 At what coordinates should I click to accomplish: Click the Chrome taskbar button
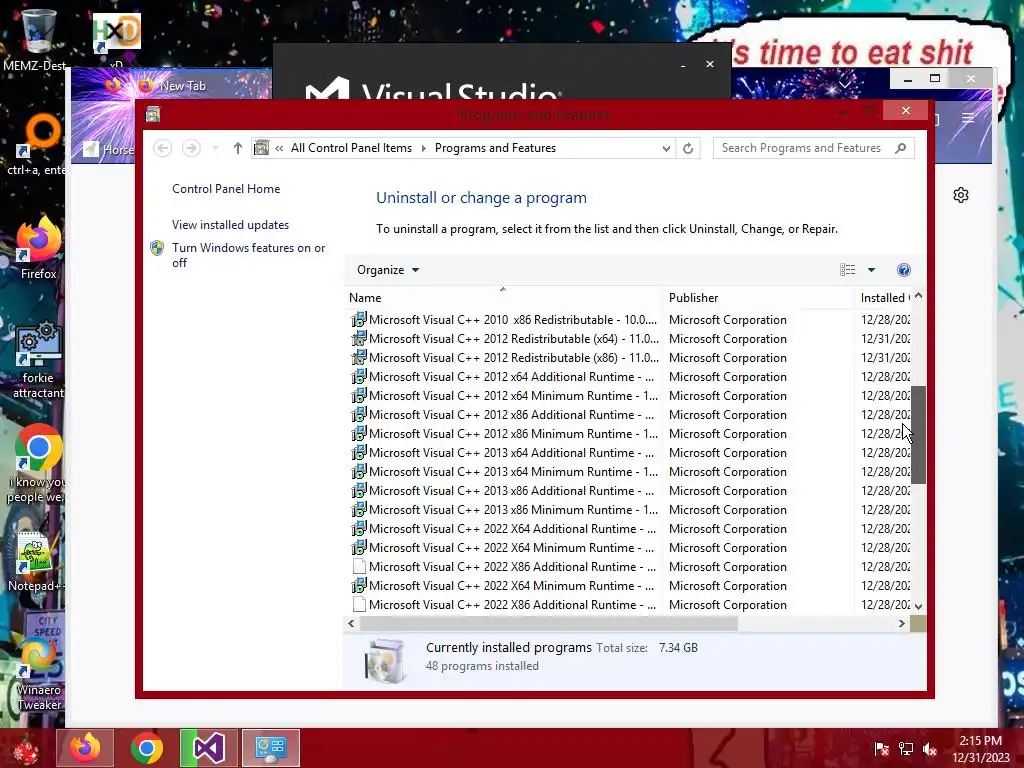coord(146,748)
